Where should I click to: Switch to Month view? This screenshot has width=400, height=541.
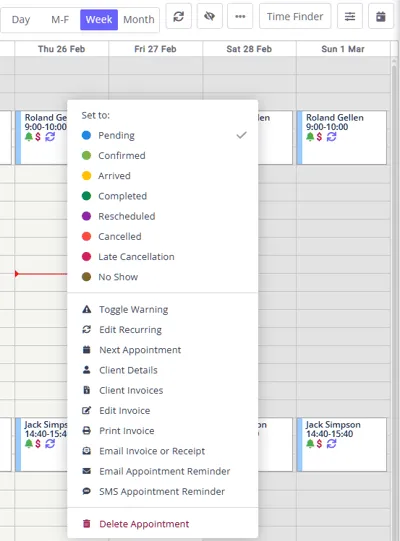[139, 19]
